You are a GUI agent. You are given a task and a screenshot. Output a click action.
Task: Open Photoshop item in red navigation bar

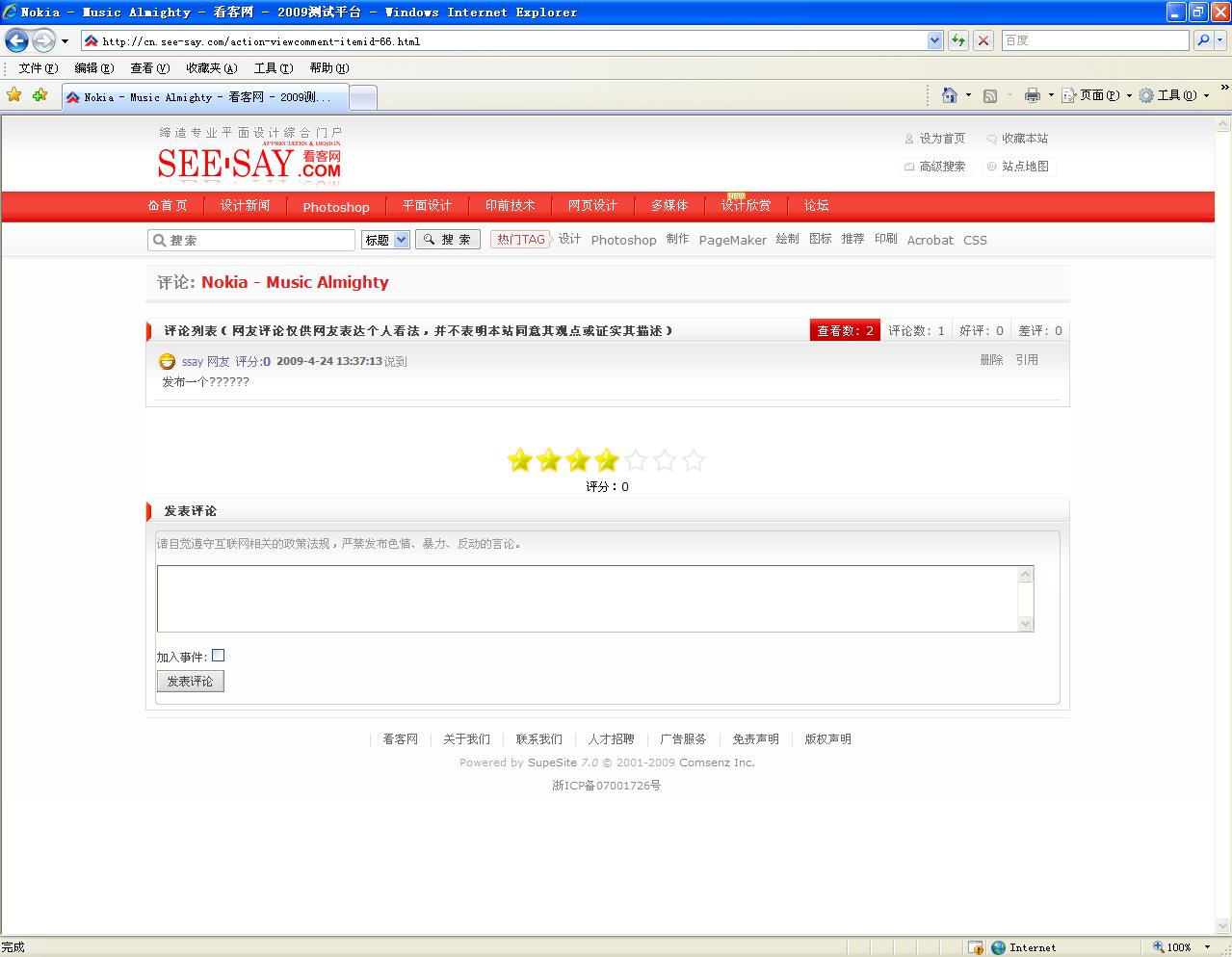[x=336, y=207]
